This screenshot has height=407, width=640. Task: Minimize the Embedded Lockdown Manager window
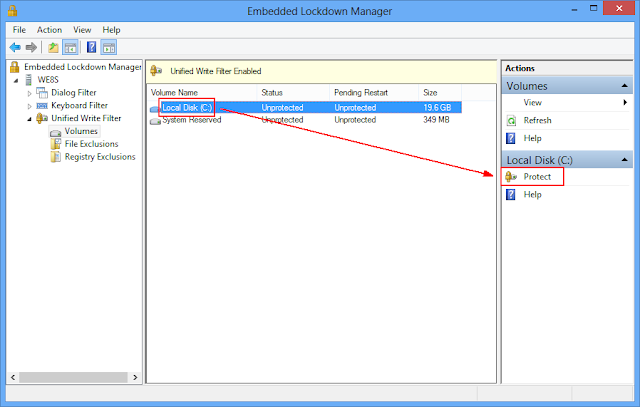[574, 9]
